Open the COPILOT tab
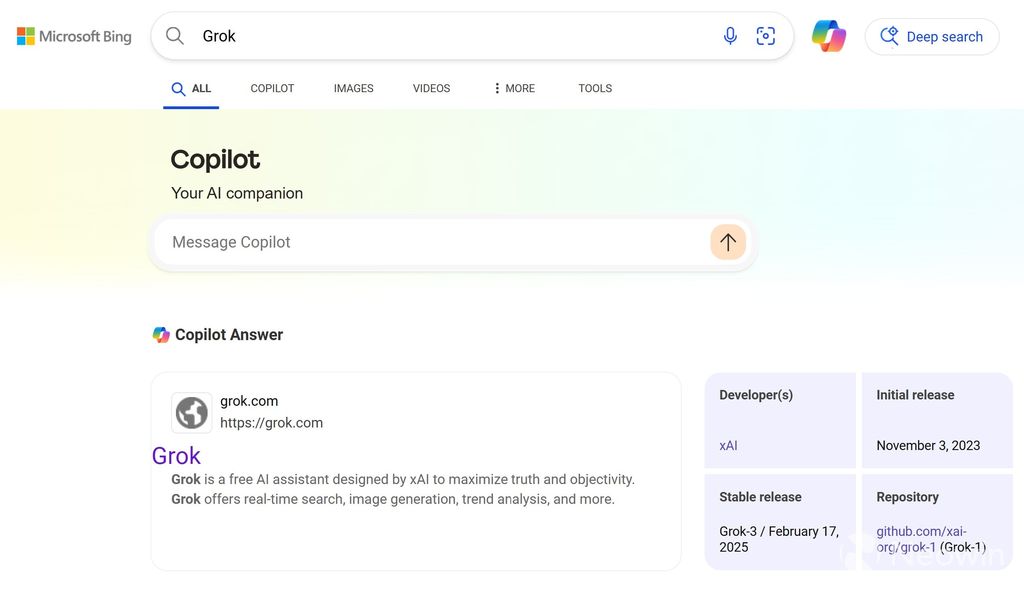The image size is (1024, 594). coord(272,88)
